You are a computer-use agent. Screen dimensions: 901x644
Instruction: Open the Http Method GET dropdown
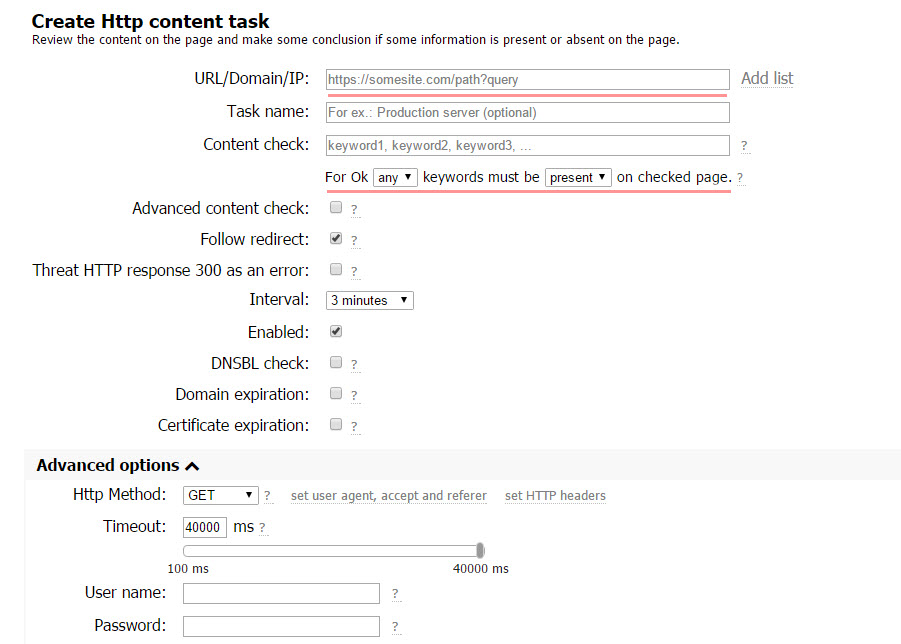point(221,495)
